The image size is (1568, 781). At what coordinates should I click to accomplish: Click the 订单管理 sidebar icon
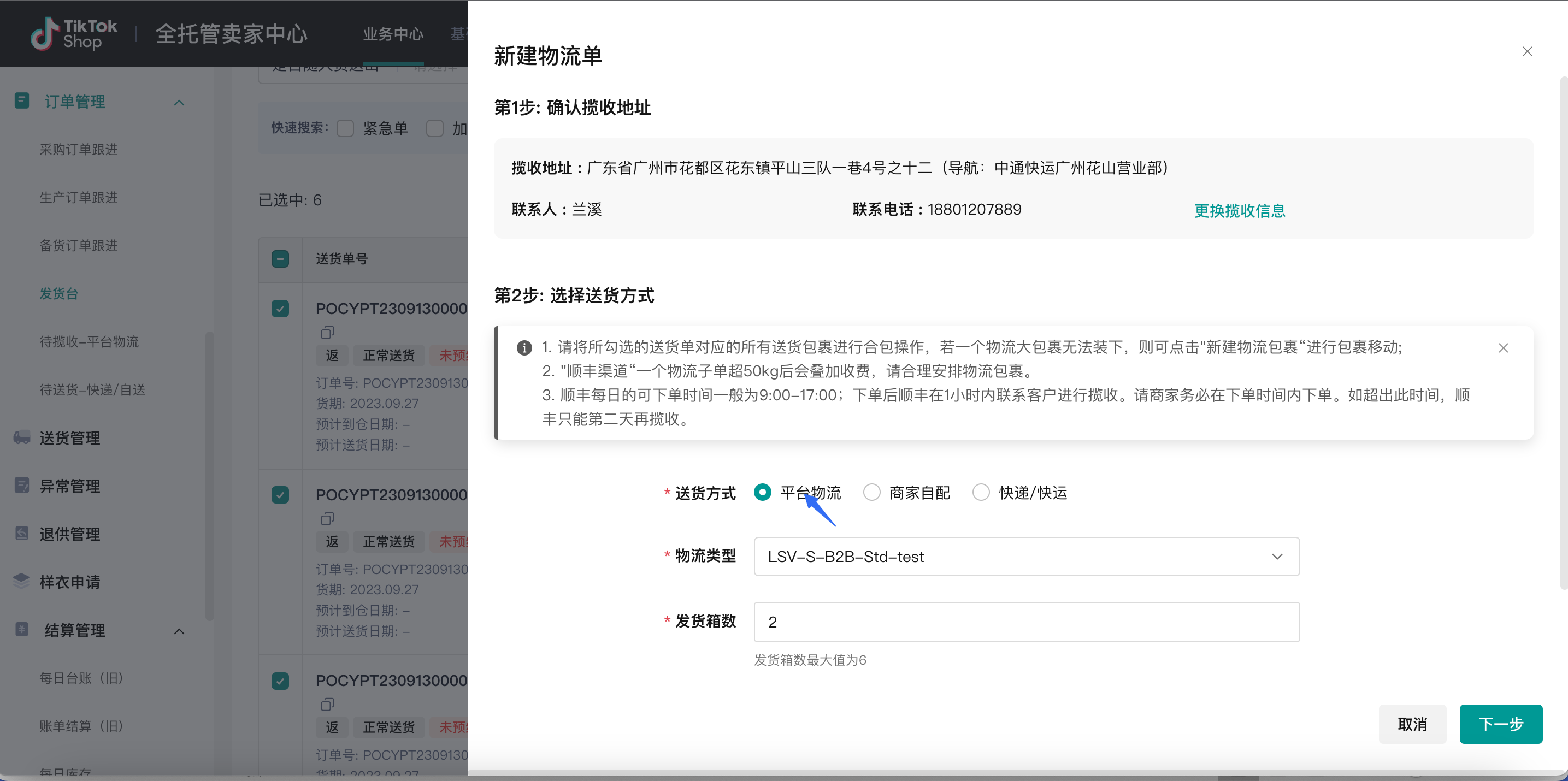(x=22, y=101)
